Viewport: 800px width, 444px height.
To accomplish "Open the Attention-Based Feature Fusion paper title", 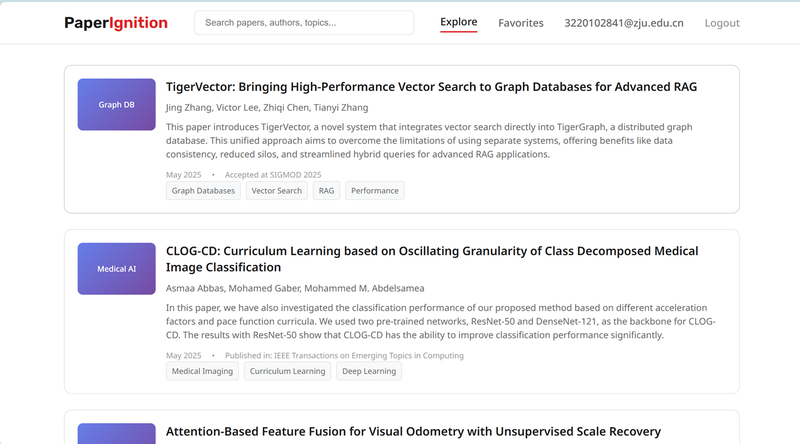I will pos(413,432).
